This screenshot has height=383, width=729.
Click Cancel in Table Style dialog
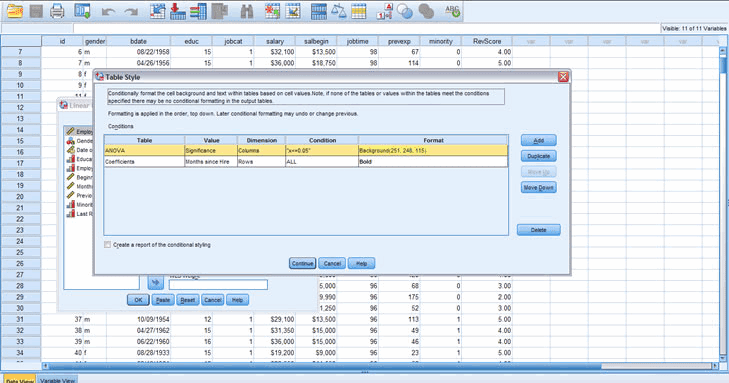(332, 264)
